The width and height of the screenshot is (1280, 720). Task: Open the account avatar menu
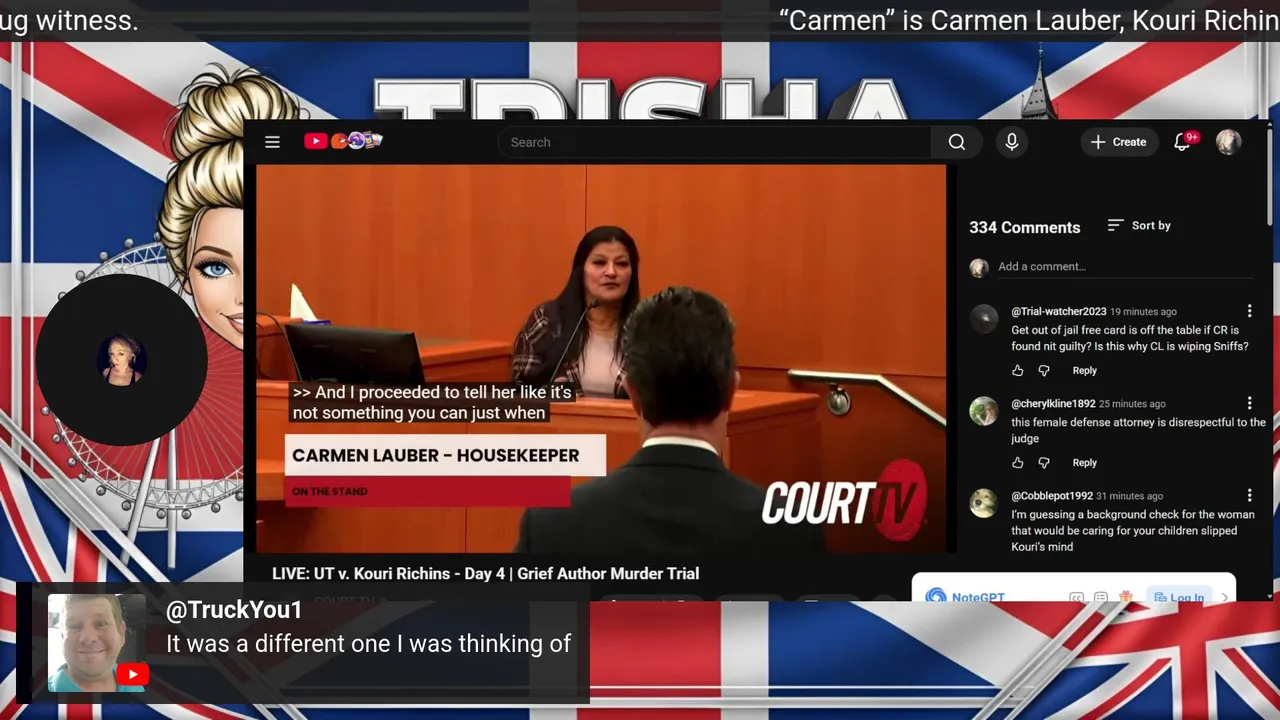[1228, 142]
